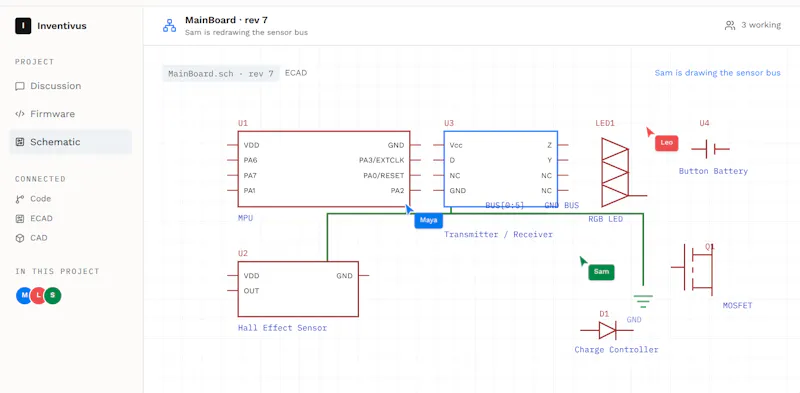Image resolution: width=800 pixels, height=393 pixels.
Task: Click 'Sam is drawing the sensor bus' status
Action: (x=717, y=73)
